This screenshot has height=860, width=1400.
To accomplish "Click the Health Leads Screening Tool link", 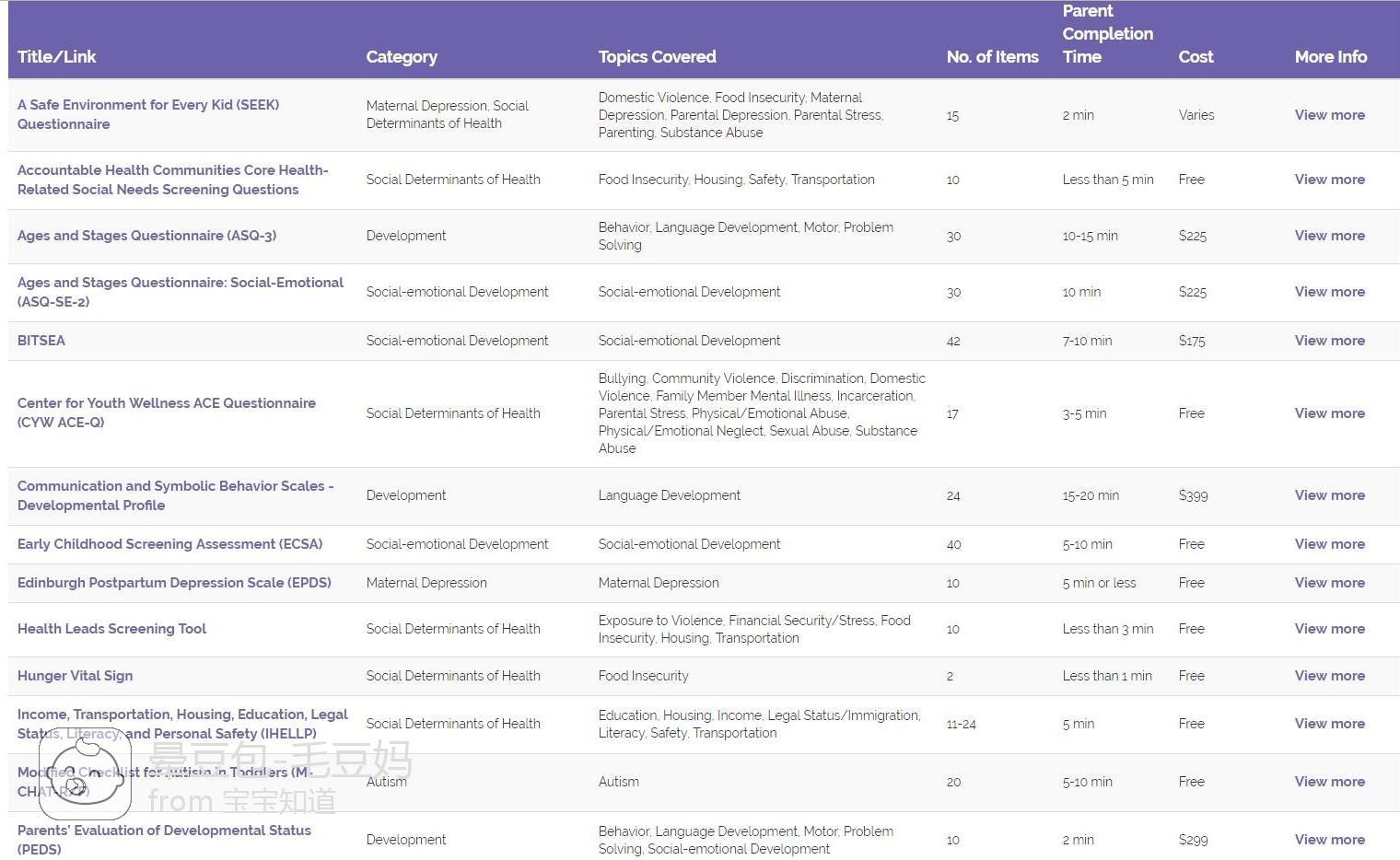I will tap(111, 629).
